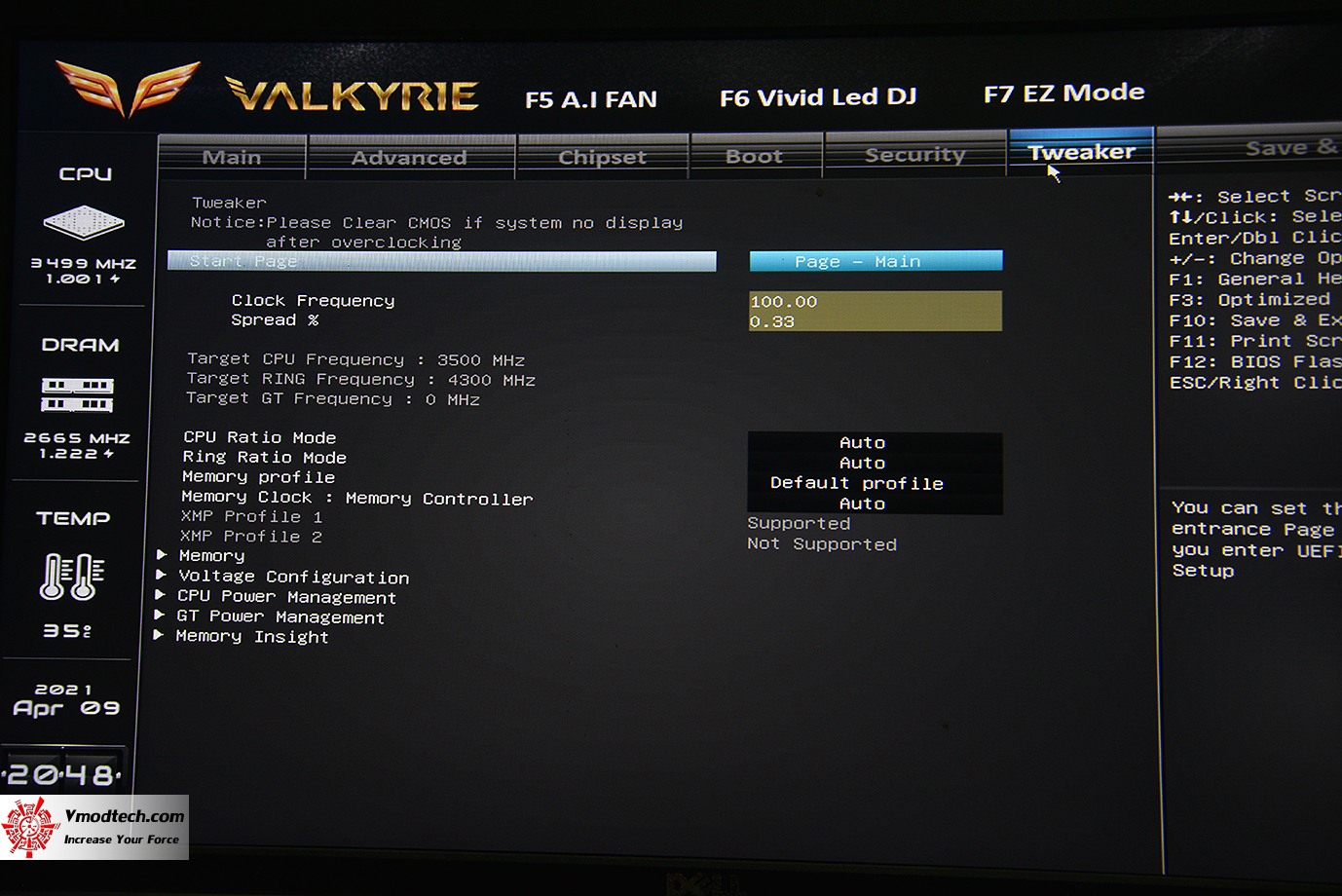Screen dimensions: 1342x896
Task: Click the F1: General Help hint
Action: click(x=1255, y=280)
